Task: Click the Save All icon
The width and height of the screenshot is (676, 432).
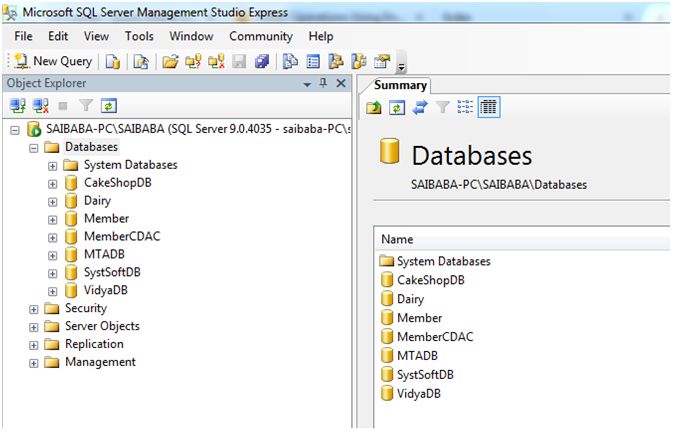Action: pos(262,62)
